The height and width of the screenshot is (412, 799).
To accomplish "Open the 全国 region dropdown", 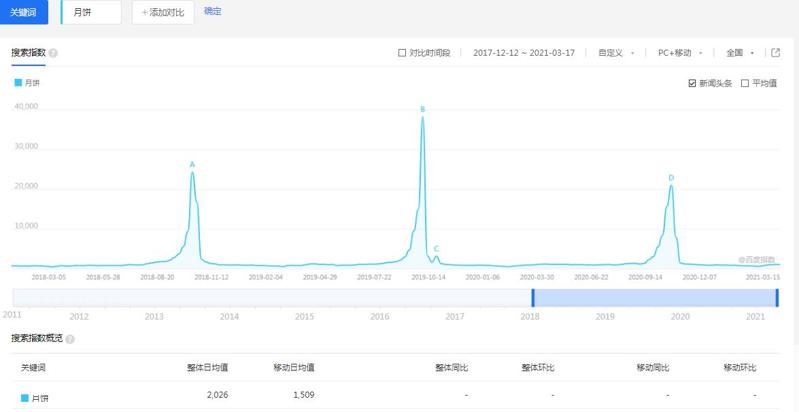I will [740, 53].
